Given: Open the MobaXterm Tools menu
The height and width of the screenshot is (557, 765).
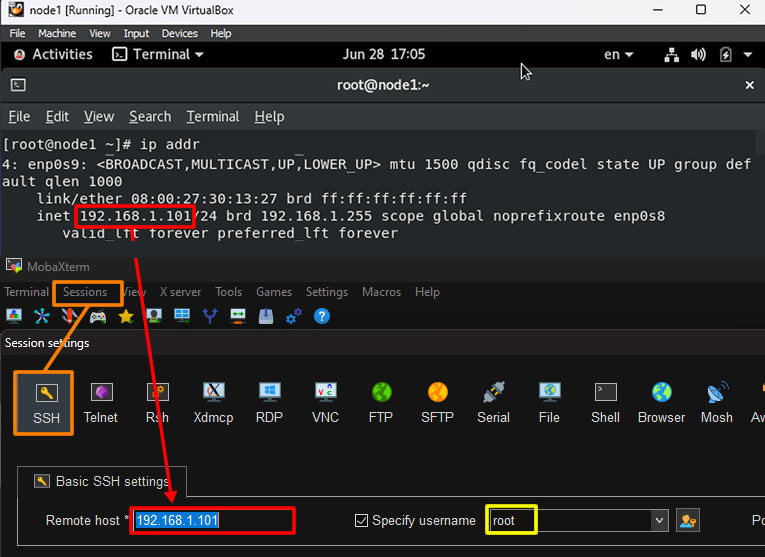Looking at the screenshot, I should [x=228, y=292].
